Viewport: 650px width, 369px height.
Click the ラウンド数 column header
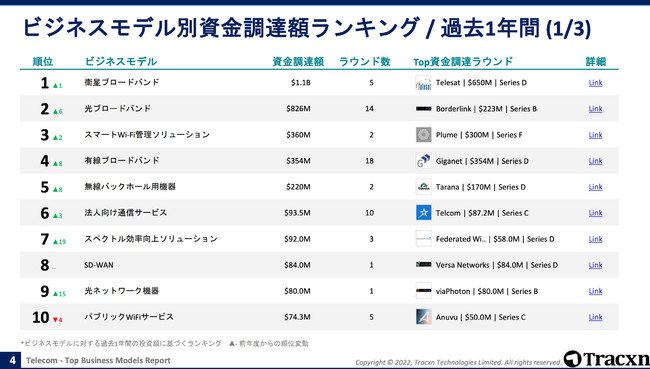pos(365,62)
